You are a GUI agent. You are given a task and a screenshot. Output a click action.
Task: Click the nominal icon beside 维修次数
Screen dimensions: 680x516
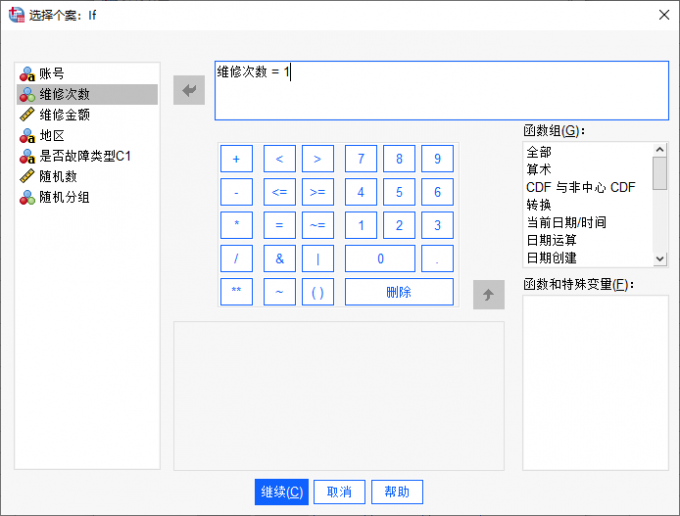[x=27, y=94]
